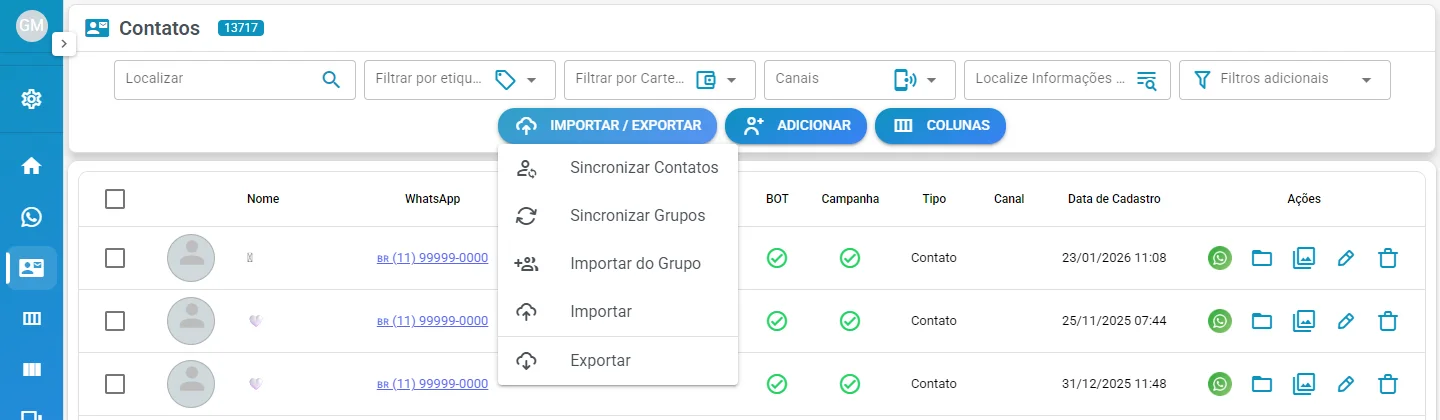Toggle the Campanha checkmark in the 31/12/2025 row

850,384
